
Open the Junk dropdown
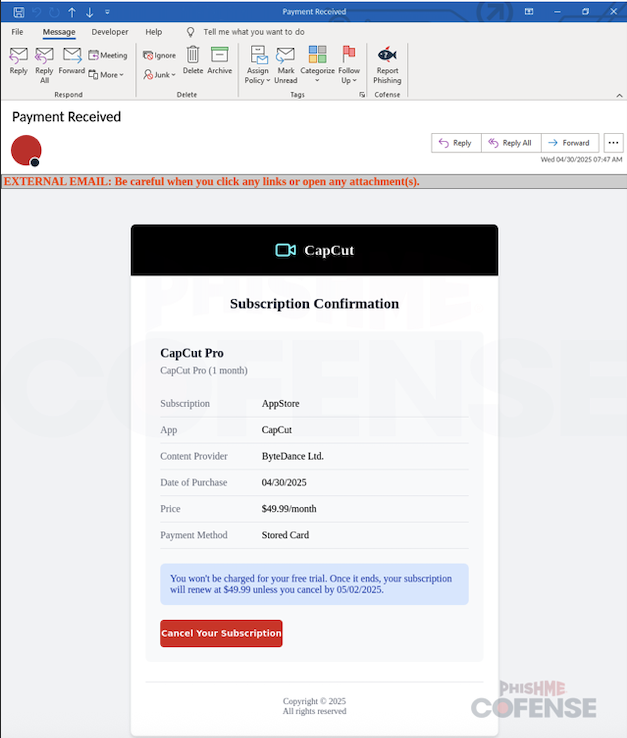(159, 74)
